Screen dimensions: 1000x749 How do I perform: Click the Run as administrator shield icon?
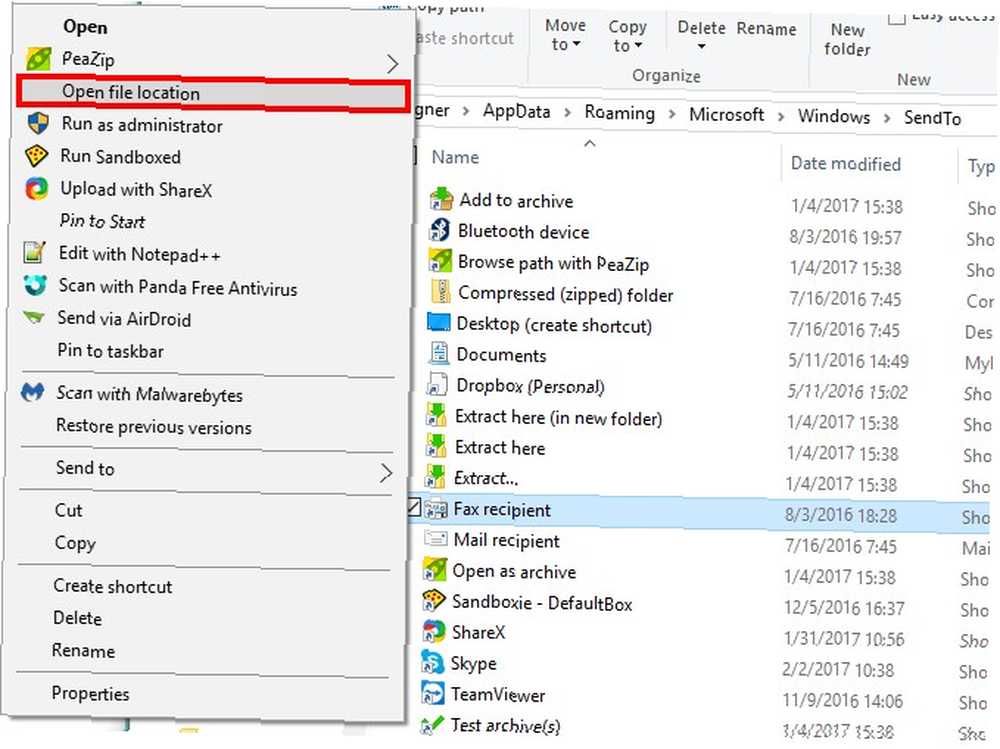pyautogui.click(x=38, y=124)
